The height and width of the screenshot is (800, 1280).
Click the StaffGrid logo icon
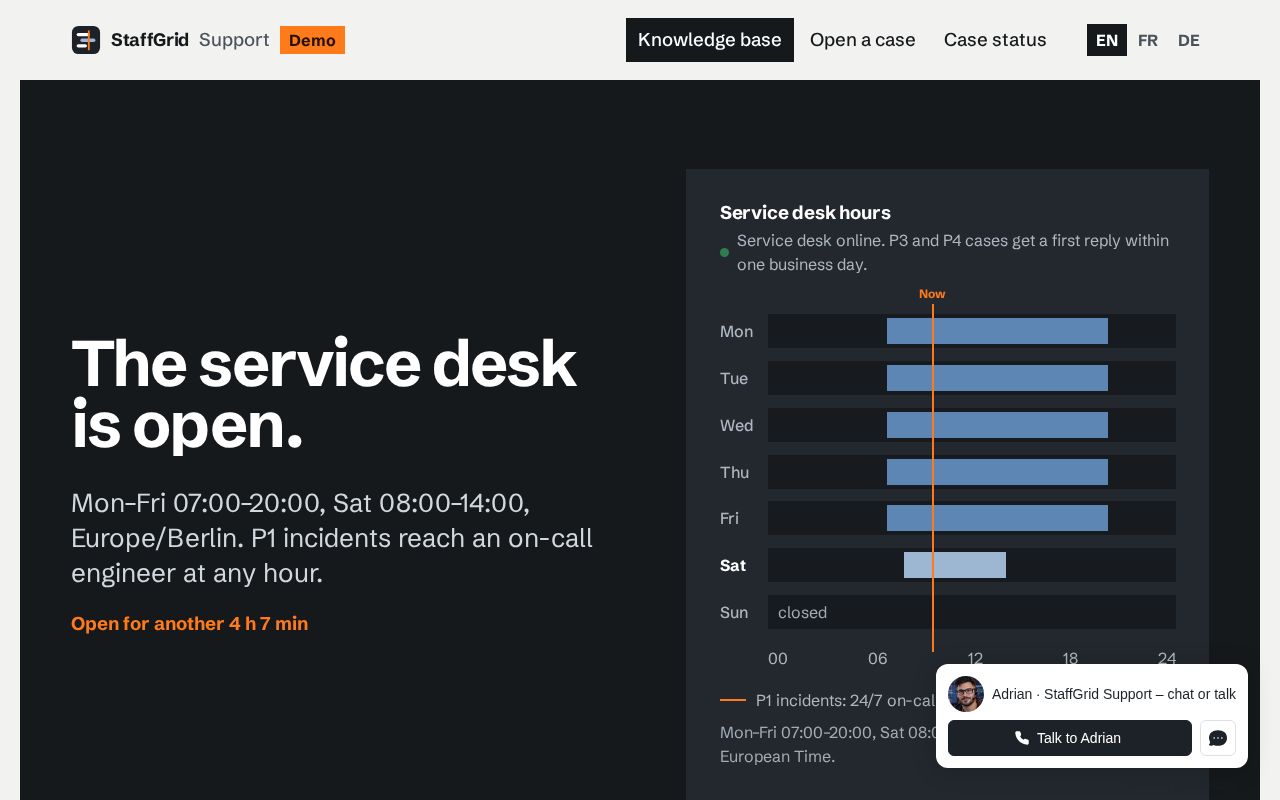pyautogui.click(x=86, y=40)
